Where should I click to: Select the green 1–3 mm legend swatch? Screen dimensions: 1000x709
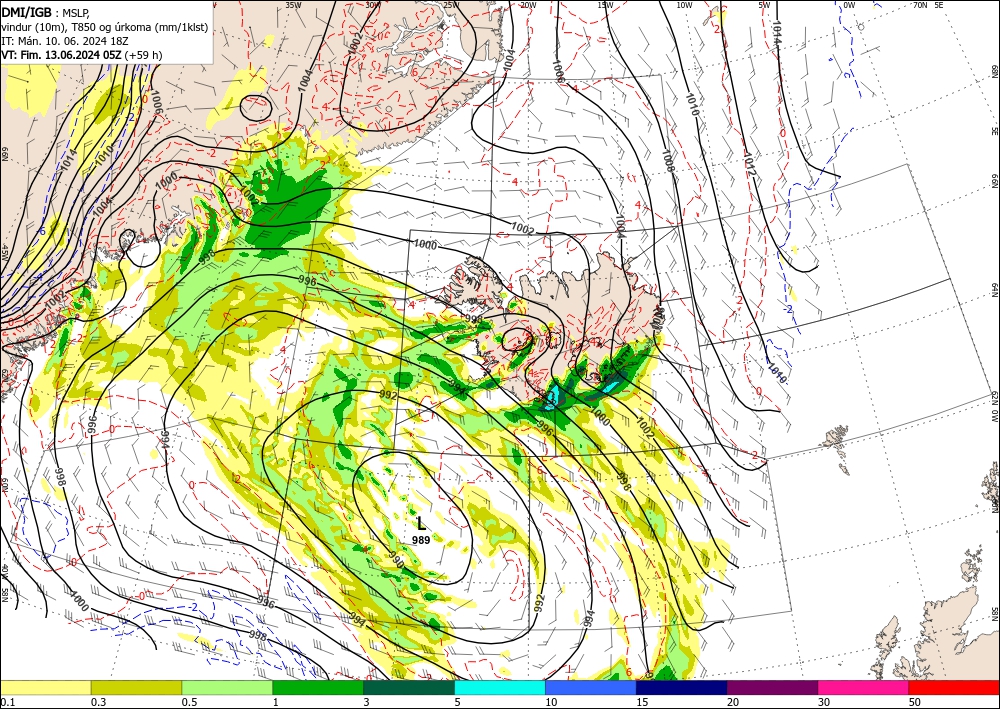[318, 687]
